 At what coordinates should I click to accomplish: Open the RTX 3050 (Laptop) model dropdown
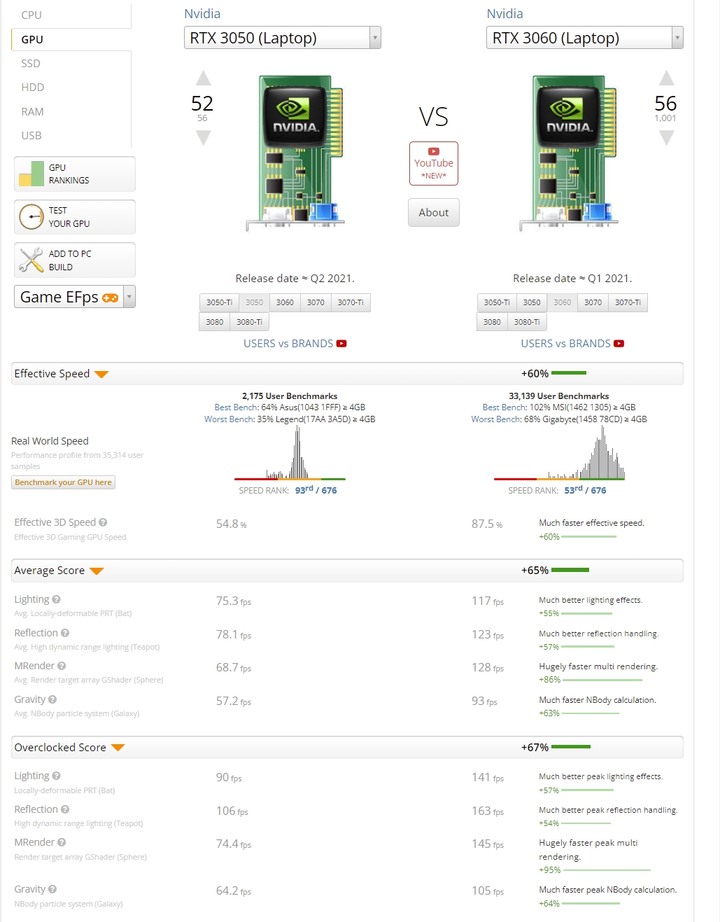(x=282, y=38)
